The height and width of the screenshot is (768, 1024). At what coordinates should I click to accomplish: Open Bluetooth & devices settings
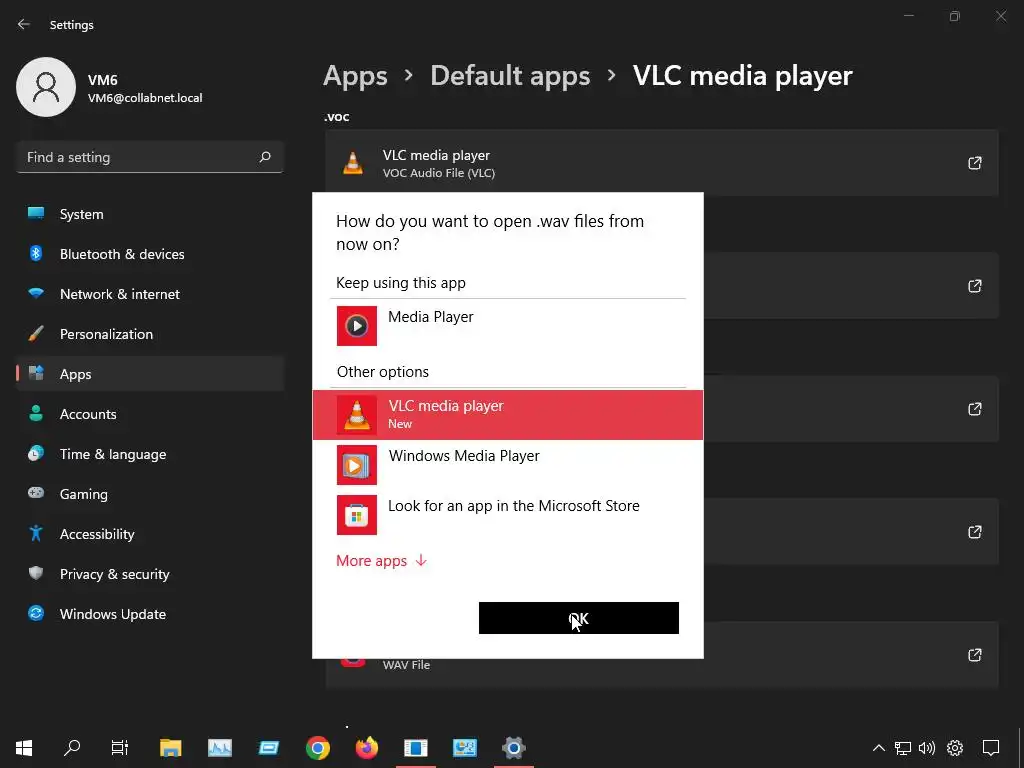[150, 254]
